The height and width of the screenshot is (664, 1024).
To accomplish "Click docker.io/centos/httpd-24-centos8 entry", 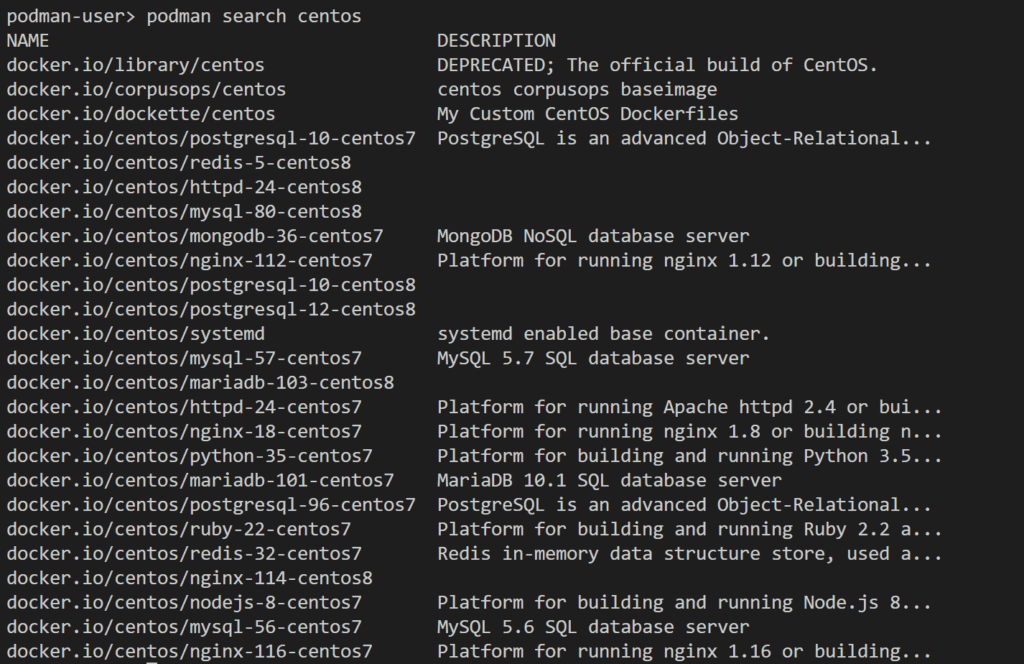I will [184, 187].
